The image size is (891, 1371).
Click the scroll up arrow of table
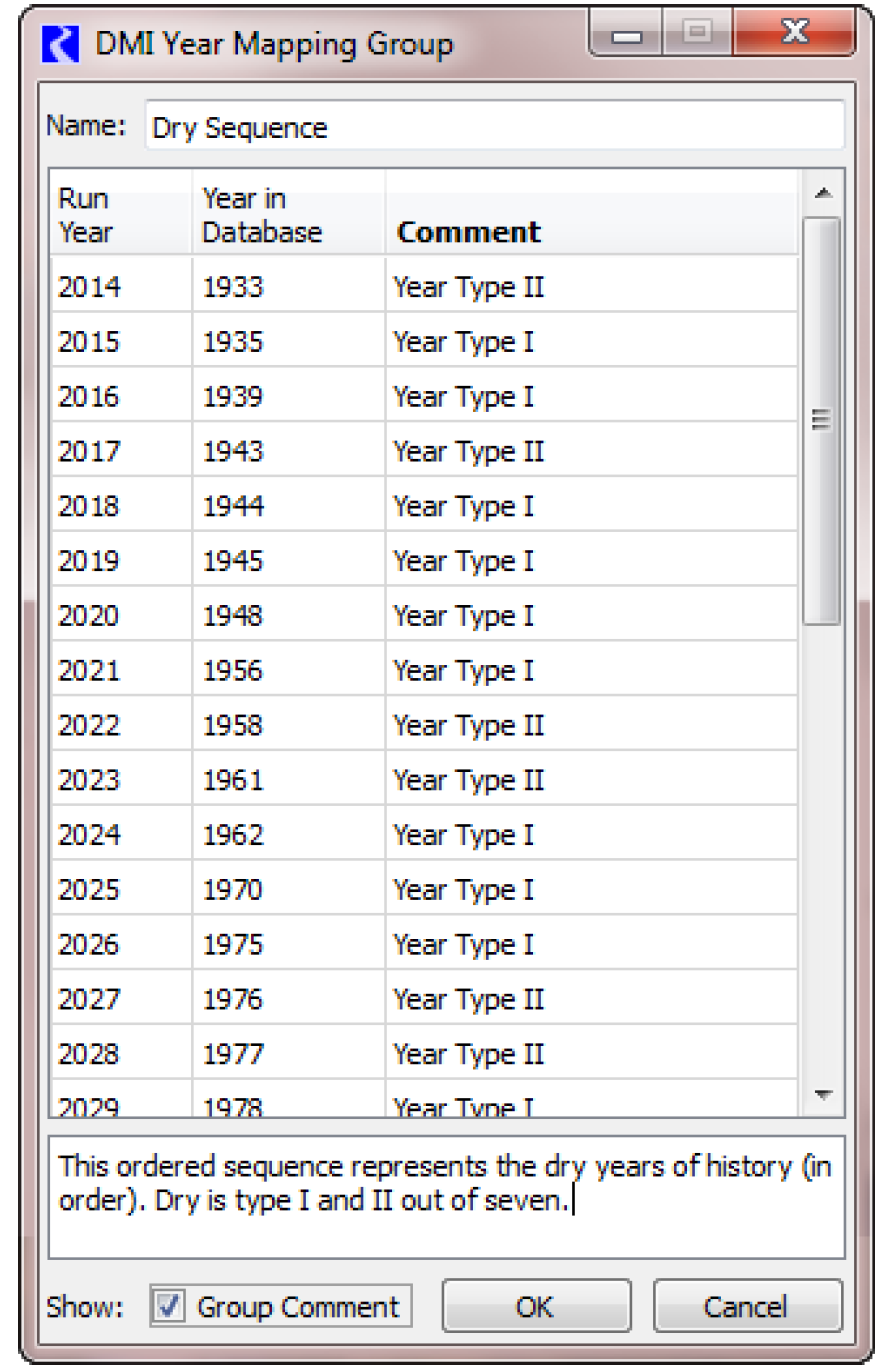[x=822, y=194]
